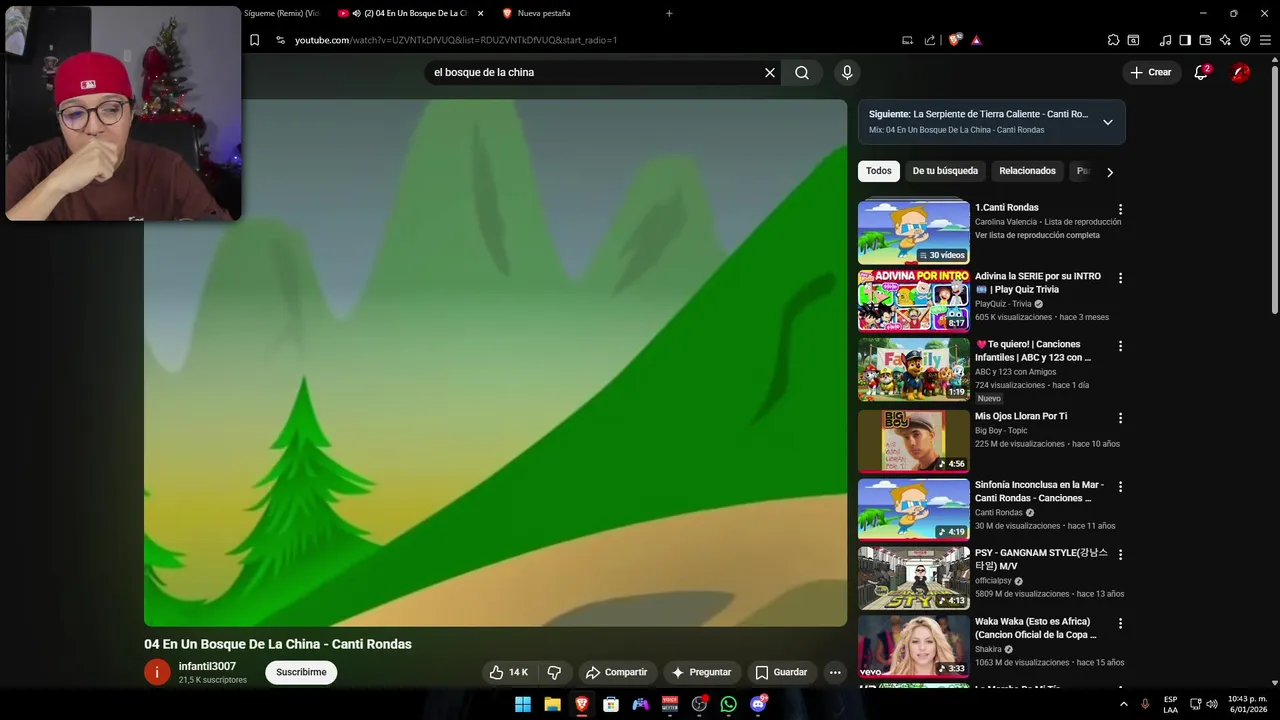Open Brave Wallet icon
Viewport: 1280px width, 720px height.
[1205, 40]
